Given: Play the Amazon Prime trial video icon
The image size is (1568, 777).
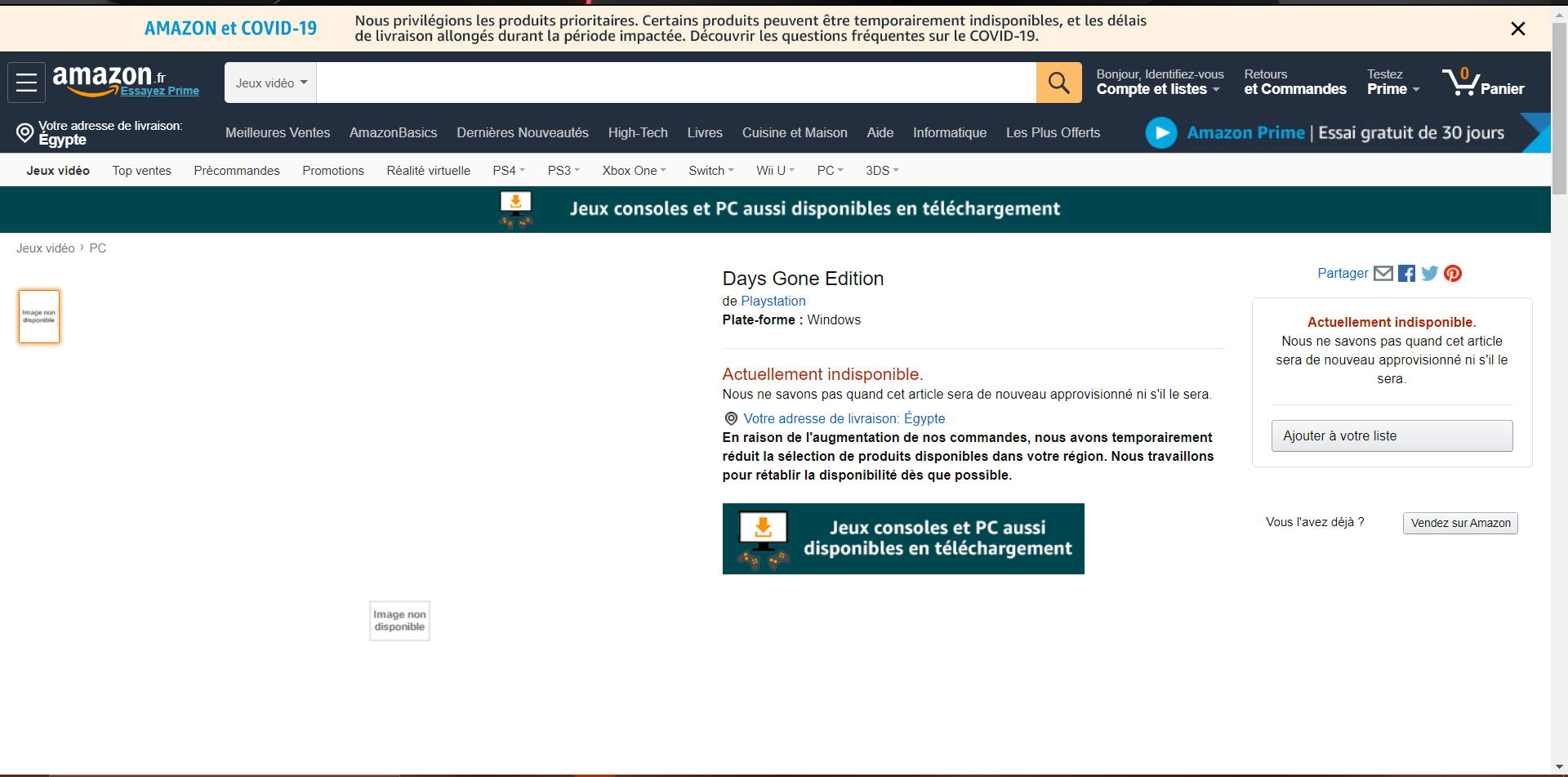Looking at the screenshot, I should (x=1160, y=132).
